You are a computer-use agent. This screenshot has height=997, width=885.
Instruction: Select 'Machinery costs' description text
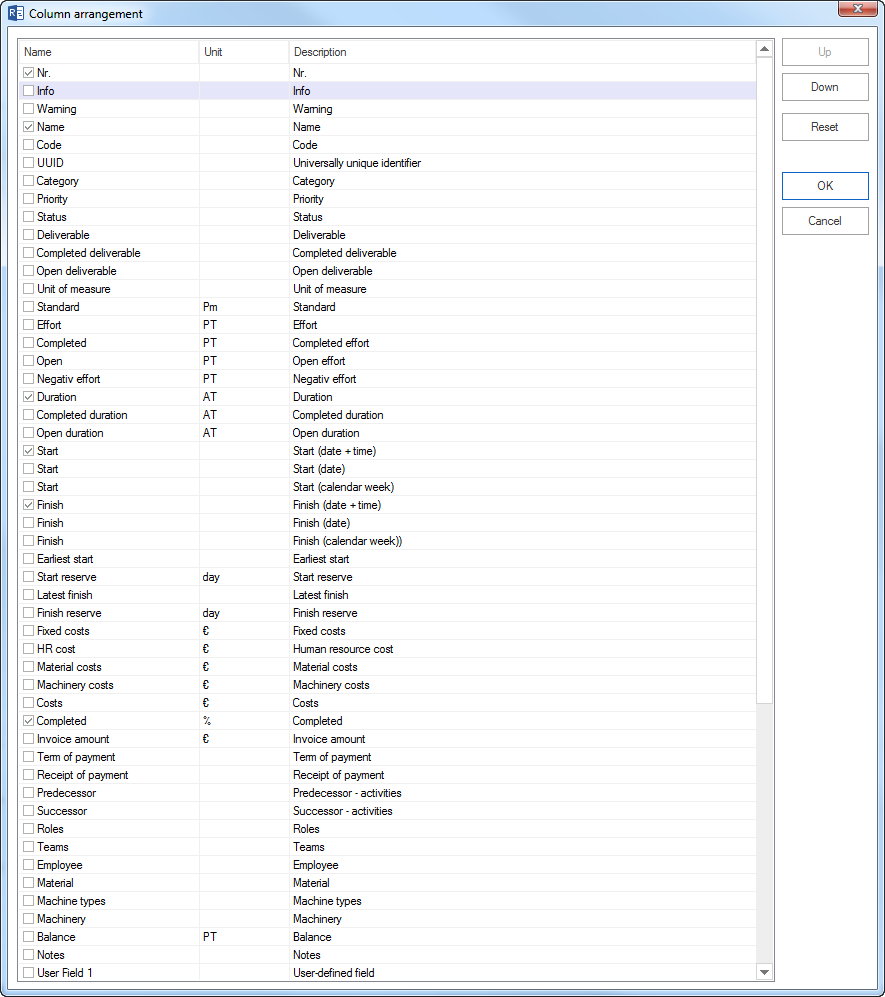click(x=331, y=685)
